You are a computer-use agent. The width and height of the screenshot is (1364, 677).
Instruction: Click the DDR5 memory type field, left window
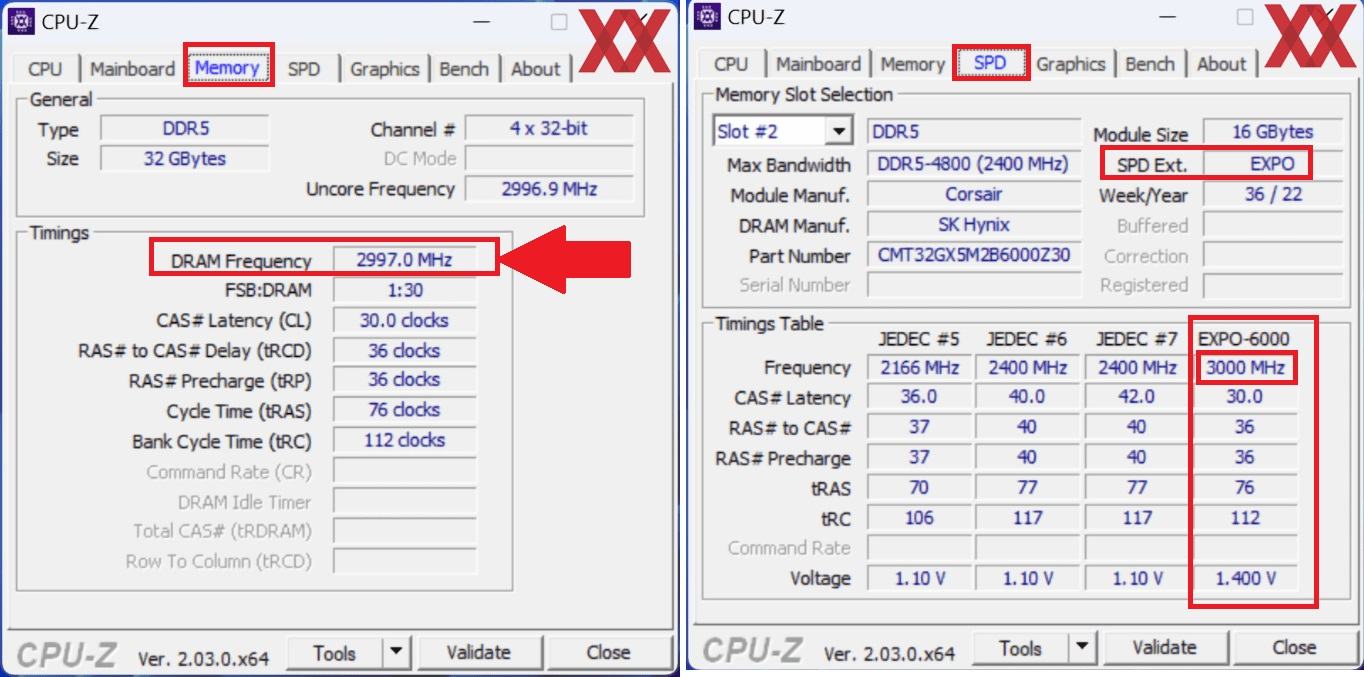coord(185,129)
